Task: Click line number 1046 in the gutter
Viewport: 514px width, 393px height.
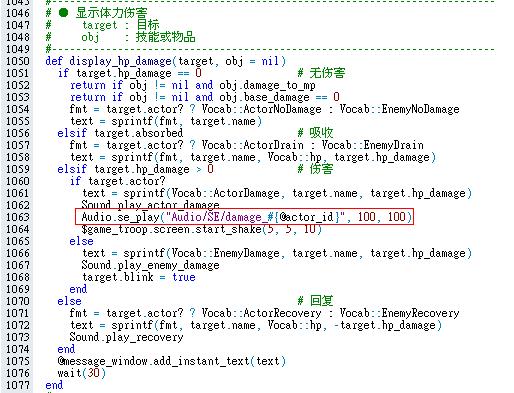Action: (x=18, y=13)
